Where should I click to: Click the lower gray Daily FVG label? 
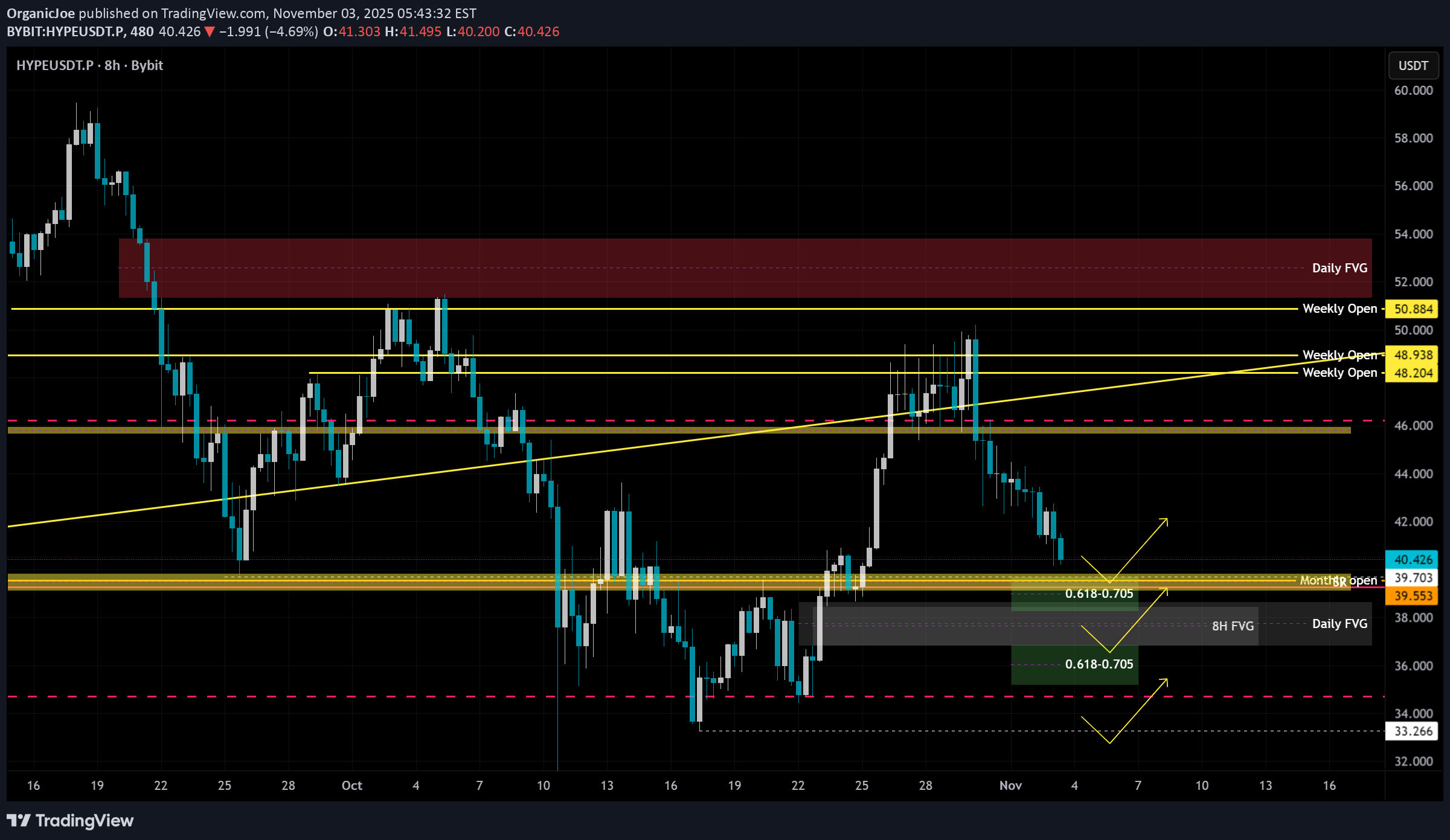pos(1339,624)
